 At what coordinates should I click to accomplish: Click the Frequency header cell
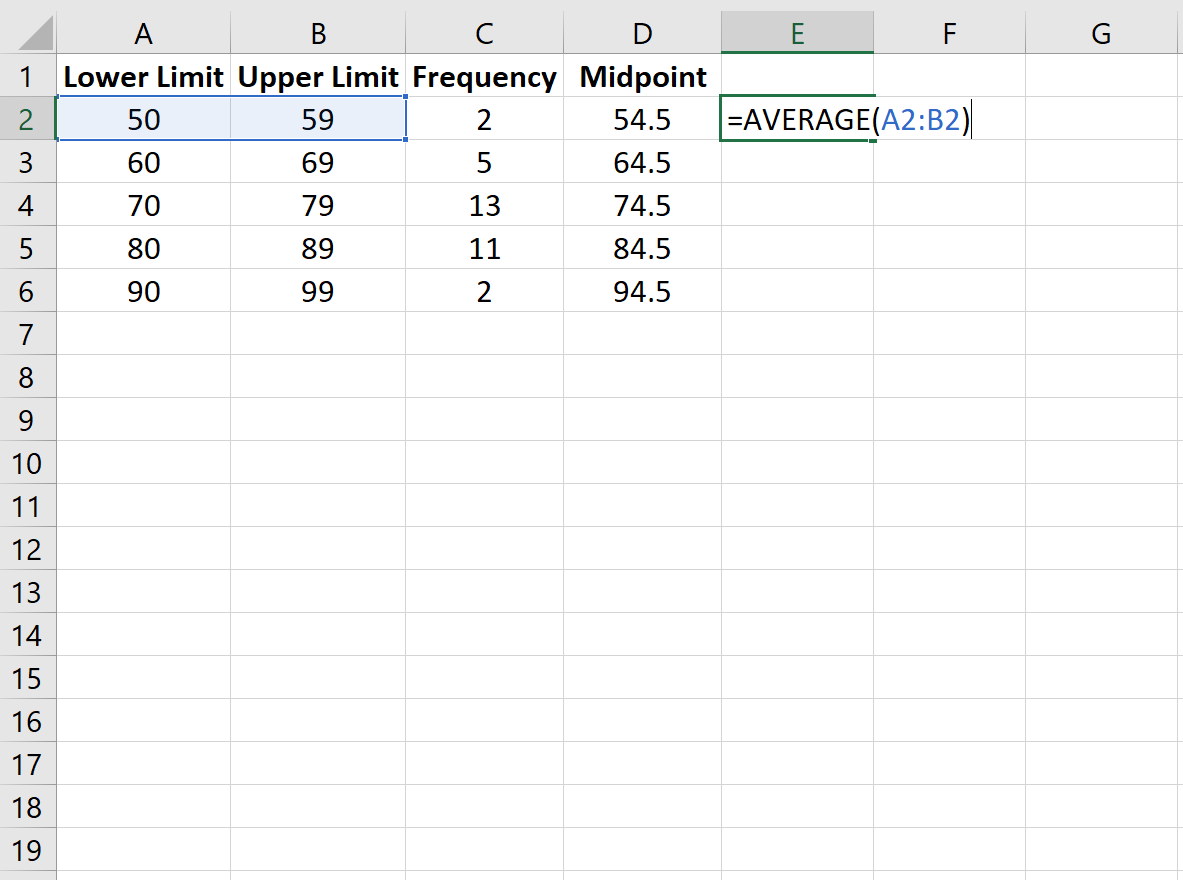pos(484,76)
